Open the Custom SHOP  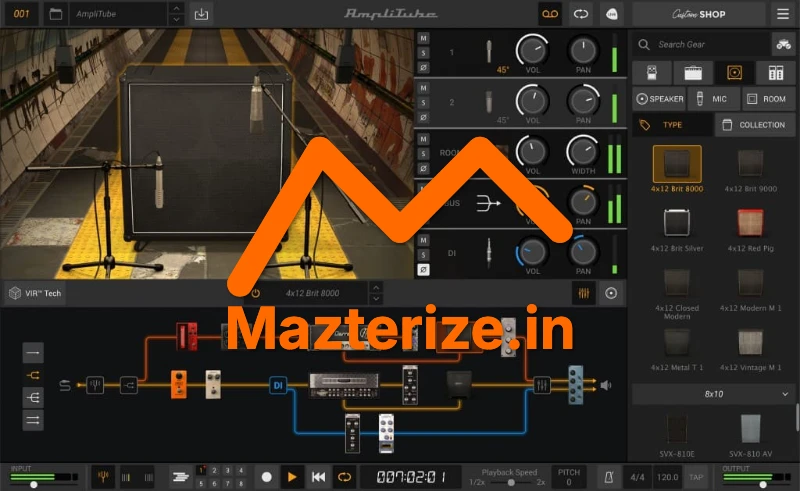tap(698, 14)
